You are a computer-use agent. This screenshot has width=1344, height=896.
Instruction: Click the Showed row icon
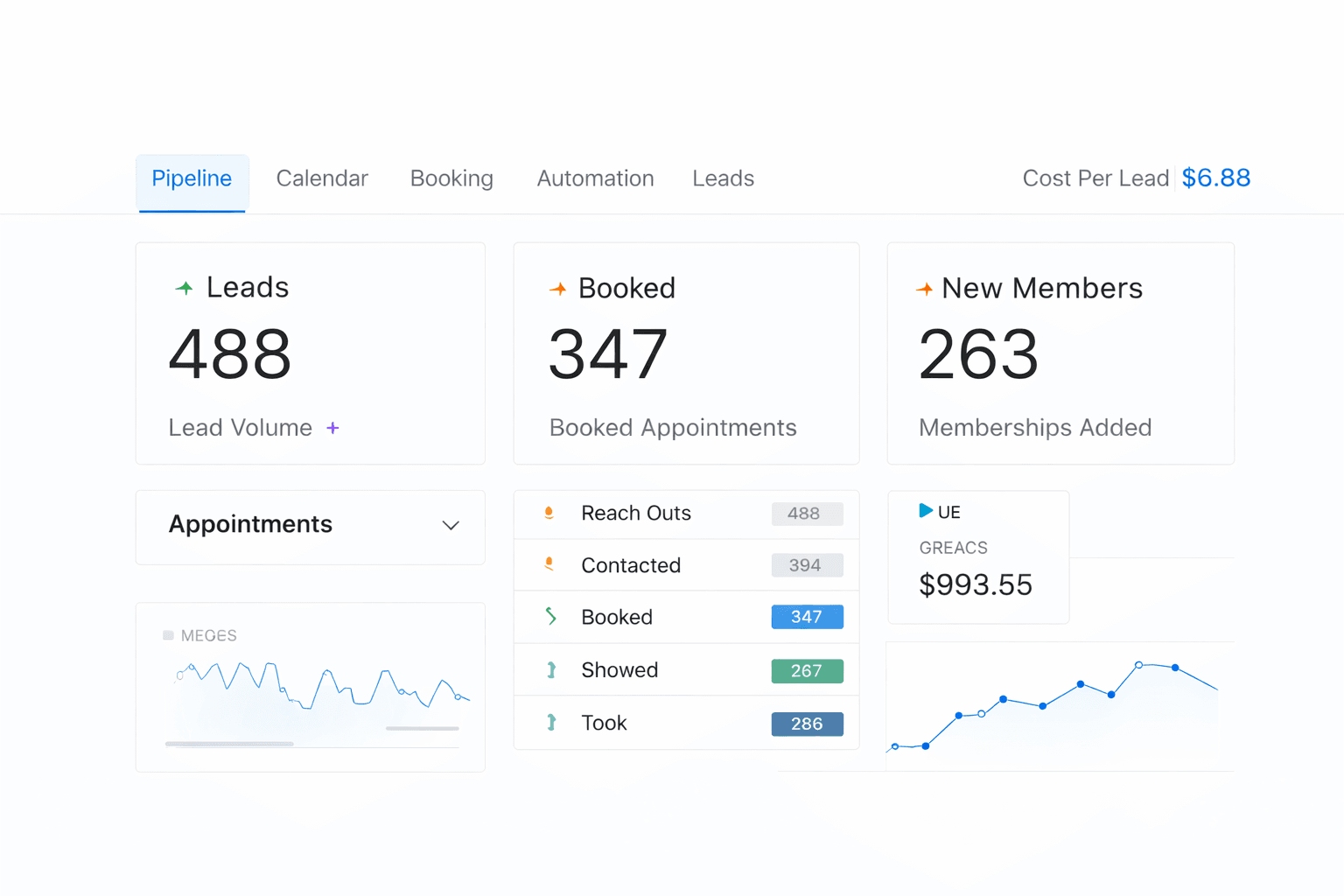click(x=551, y=670)
